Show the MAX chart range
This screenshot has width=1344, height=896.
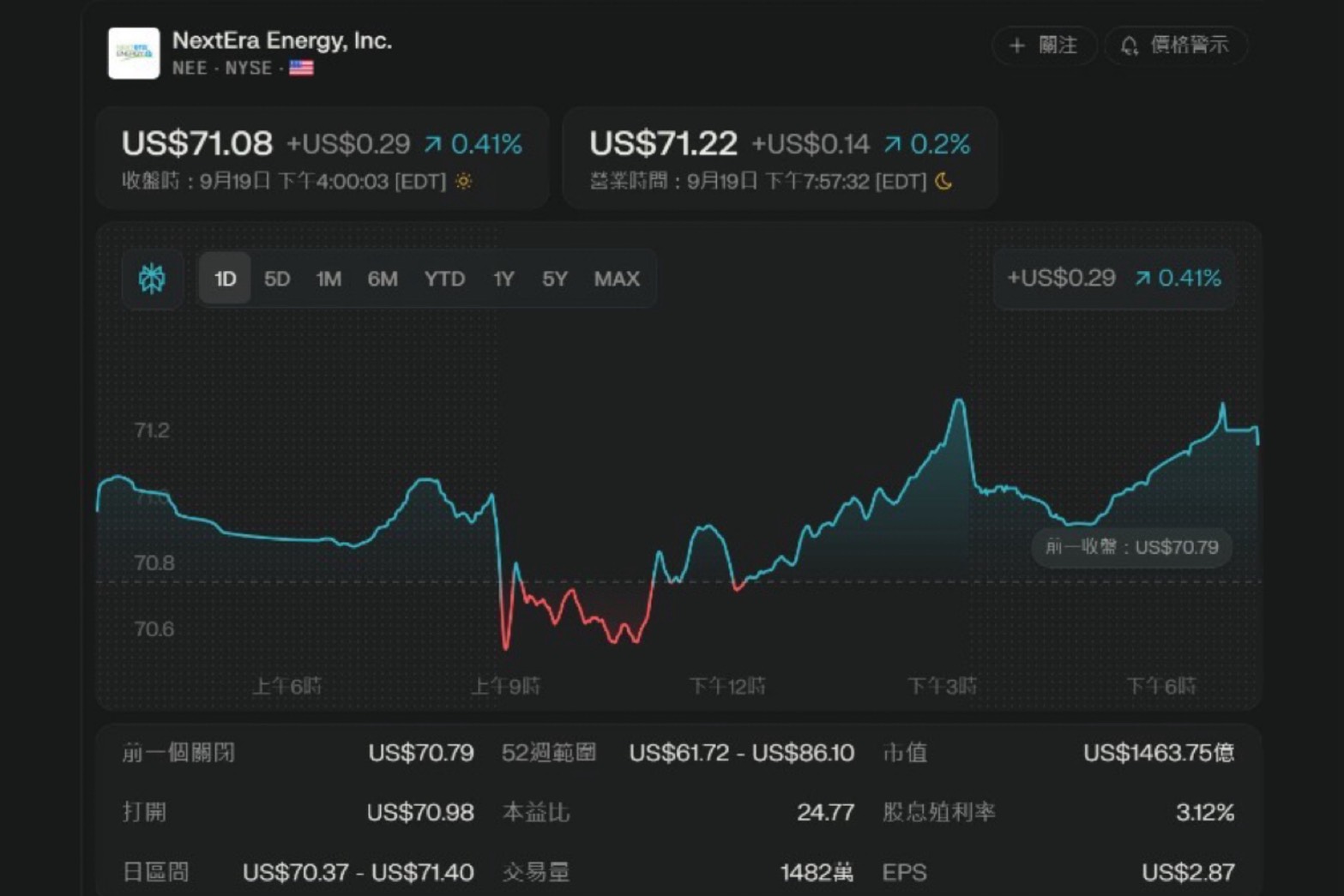[x=617, y=279]
